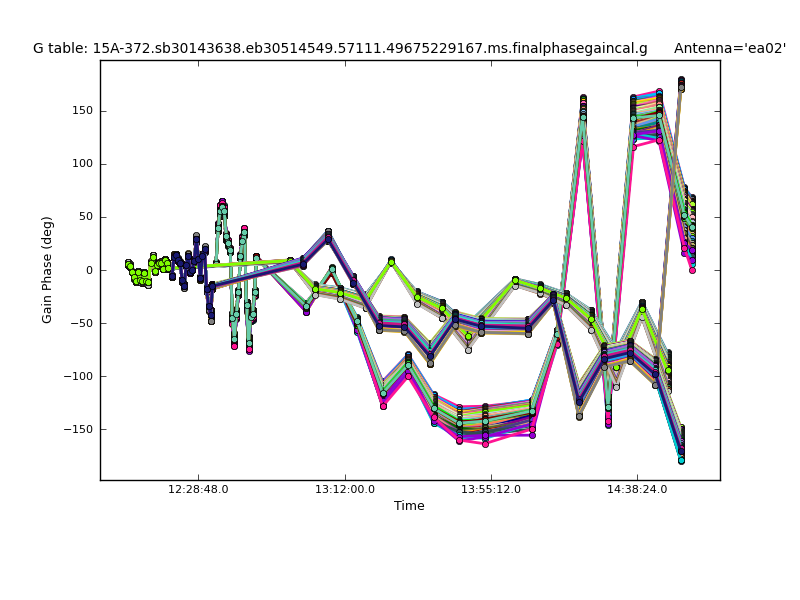
Task: Click the Antenna='ea02' label in the title
Action: [x=729, y=48]
